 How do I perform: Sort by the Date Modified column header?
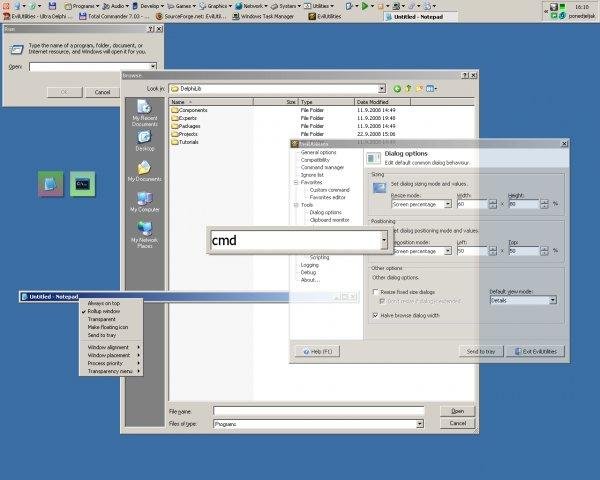pyautogui.click(x=383, y=102)
